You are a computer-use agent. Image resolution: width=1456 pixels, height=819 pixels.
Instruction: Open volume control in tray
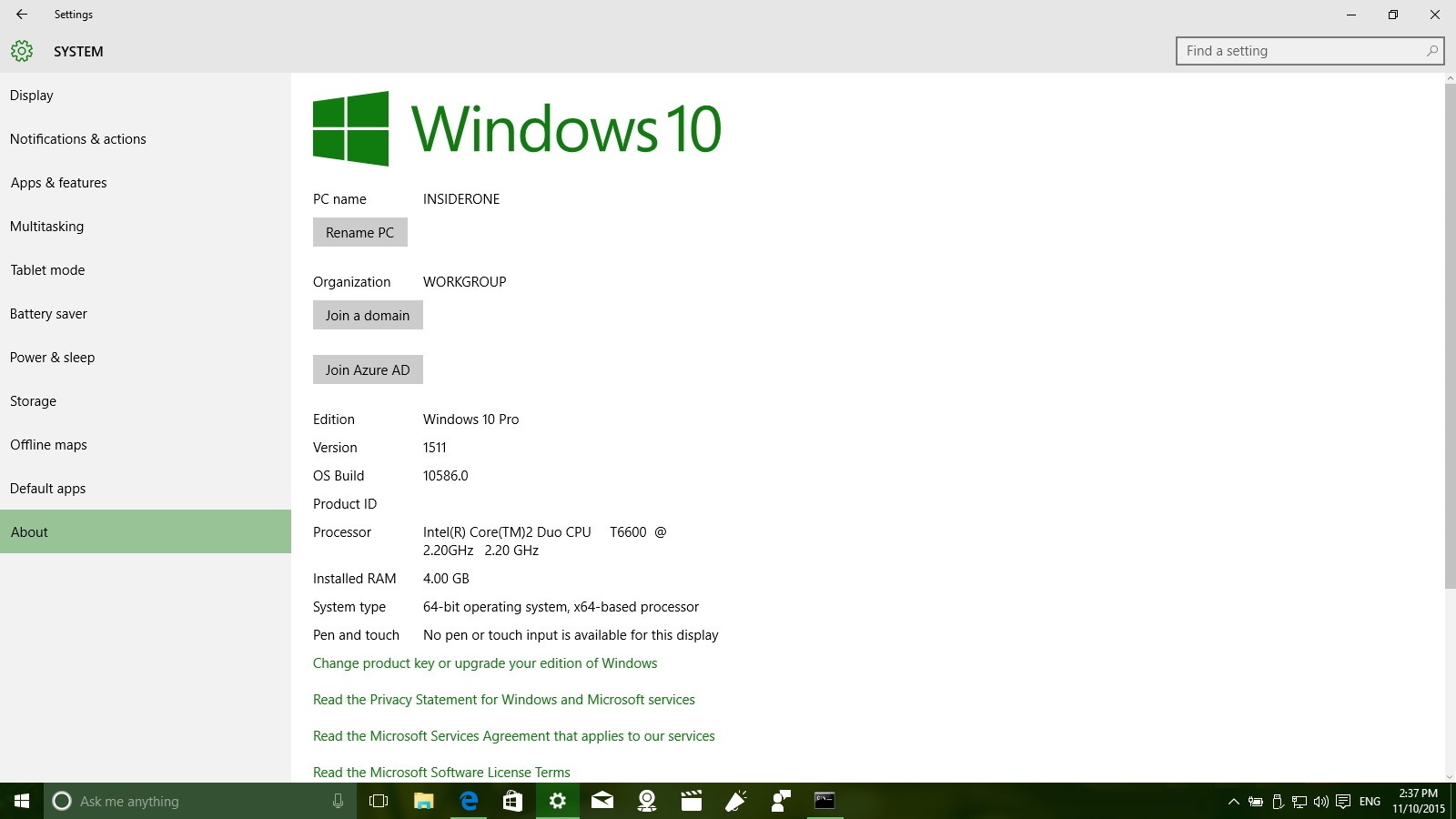pyautogui.click(x=1321, y=802)
